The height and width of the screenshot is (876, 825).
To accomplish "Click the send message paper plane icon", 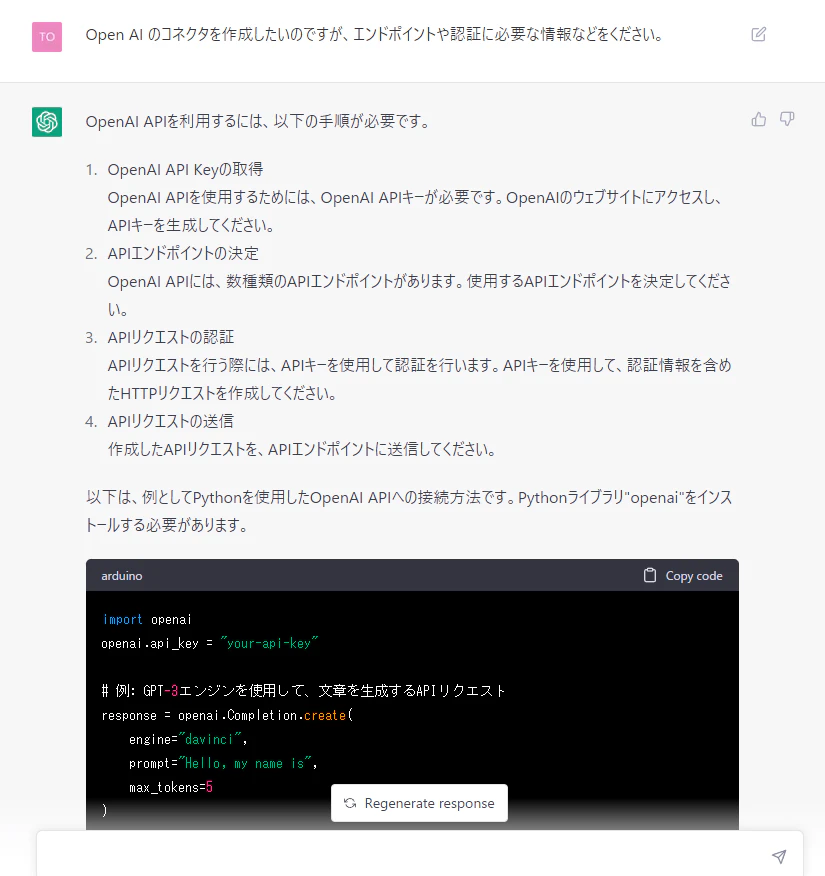I will click(x=779, y=855).
